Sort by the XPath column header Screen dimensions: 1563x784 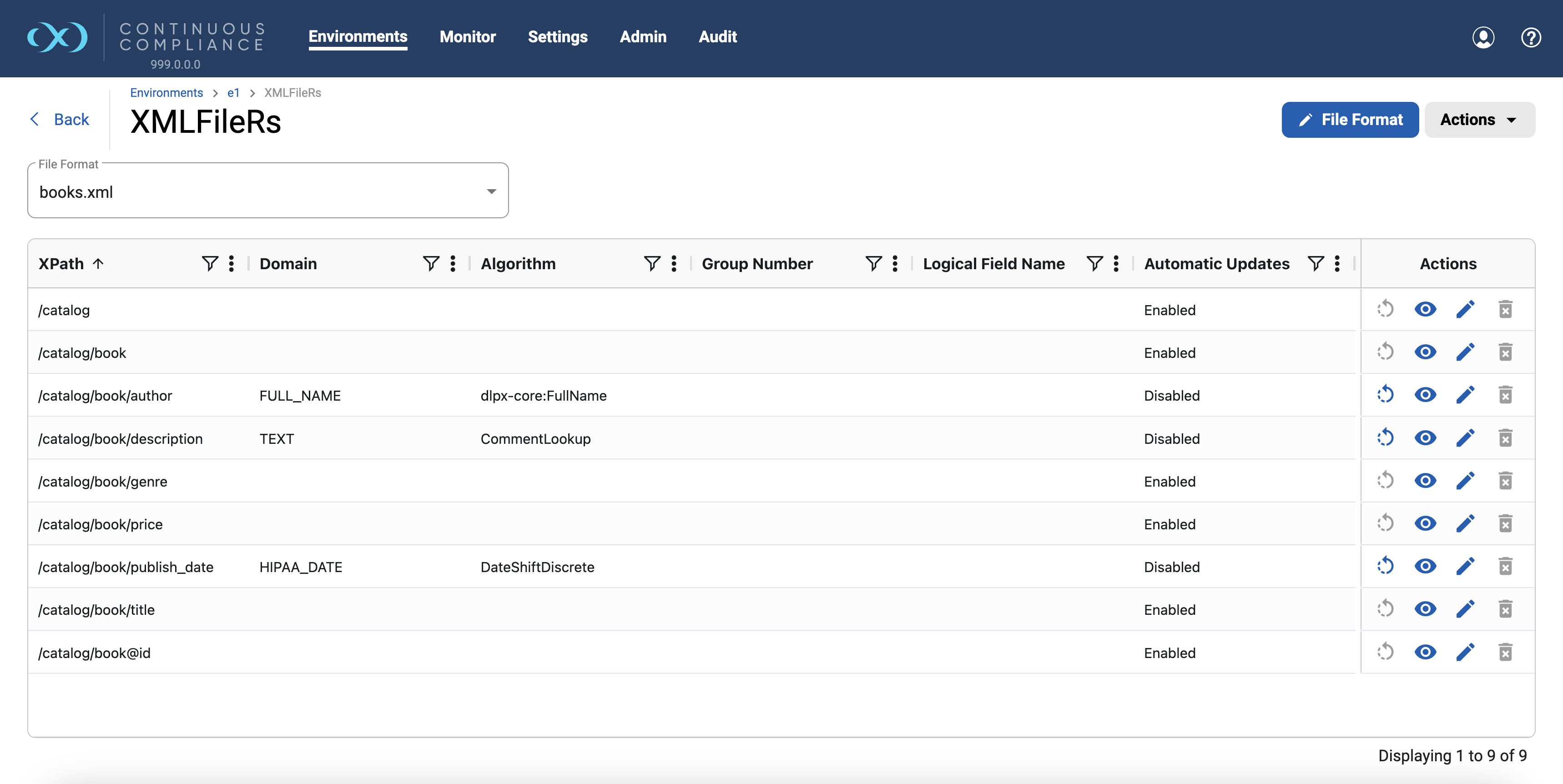pos(61,263)
